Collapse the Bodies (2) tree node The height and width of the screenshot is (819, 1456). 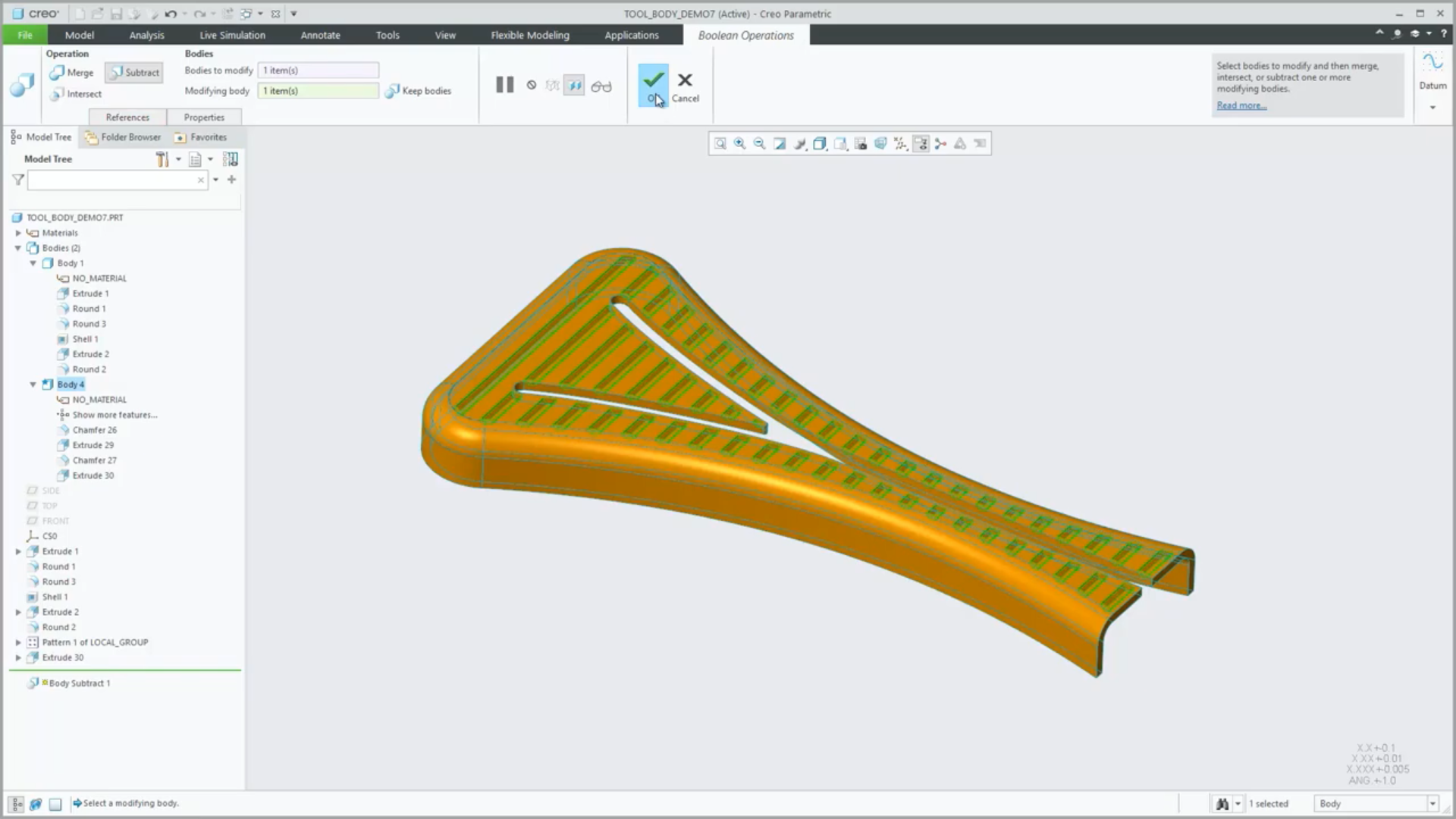(18, 248)
